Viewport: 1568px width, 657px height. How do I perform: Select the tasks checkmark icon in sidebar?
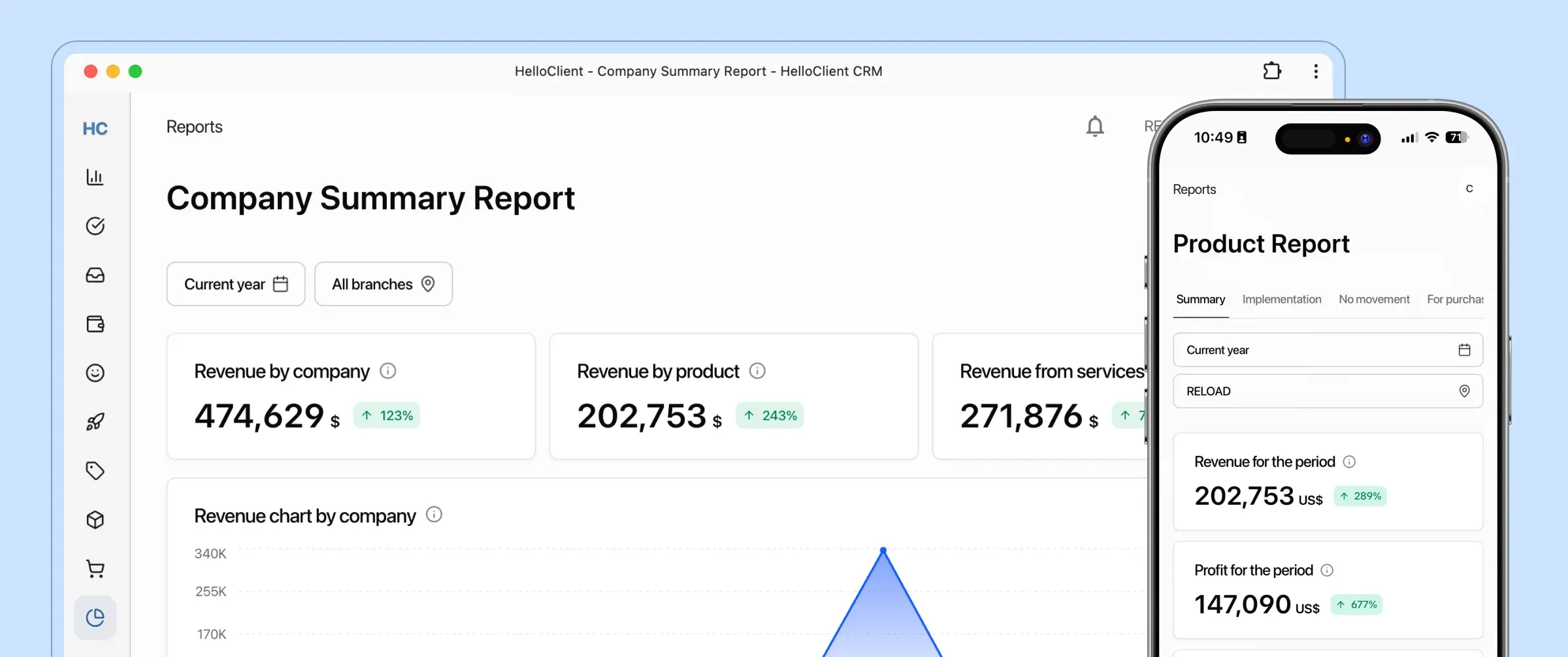95,226
